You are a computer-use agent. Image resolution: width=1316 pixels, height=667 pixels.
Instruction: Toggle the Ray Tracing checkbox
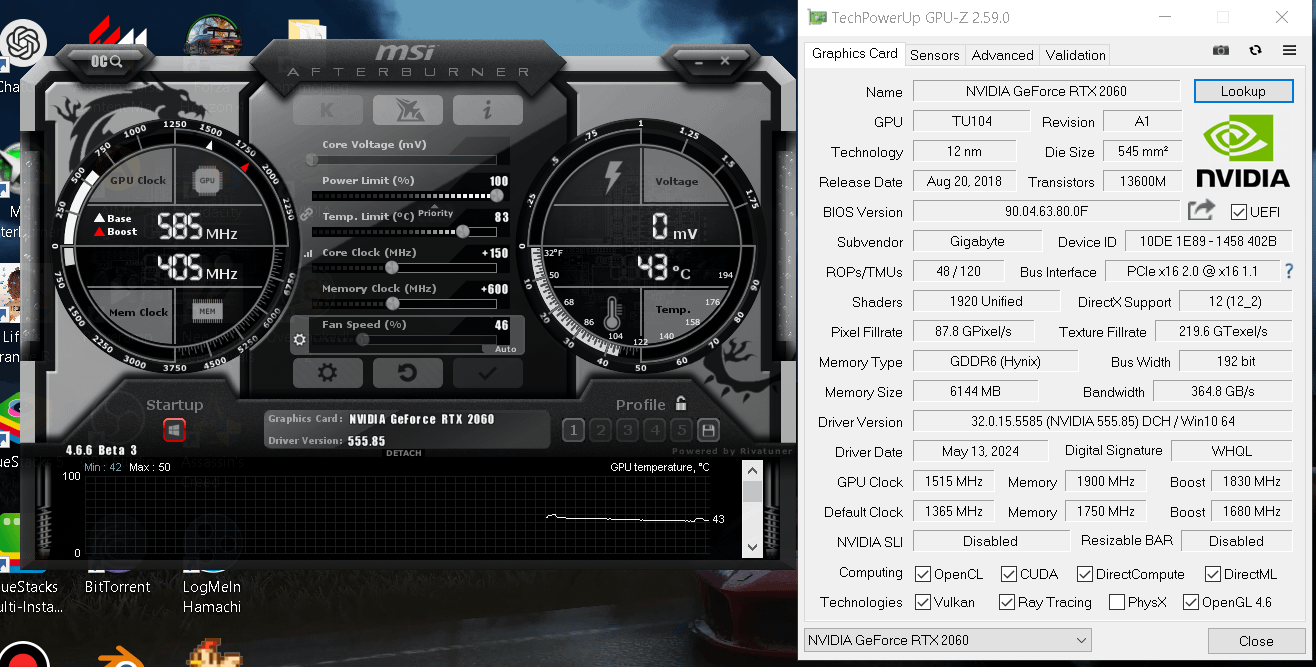(1007, 602)
